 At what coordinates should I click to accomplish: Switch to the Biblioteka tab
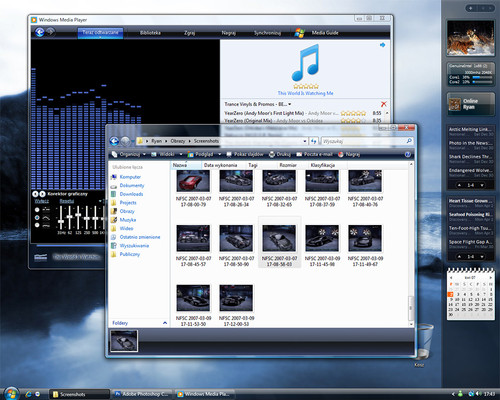point(150,33)
